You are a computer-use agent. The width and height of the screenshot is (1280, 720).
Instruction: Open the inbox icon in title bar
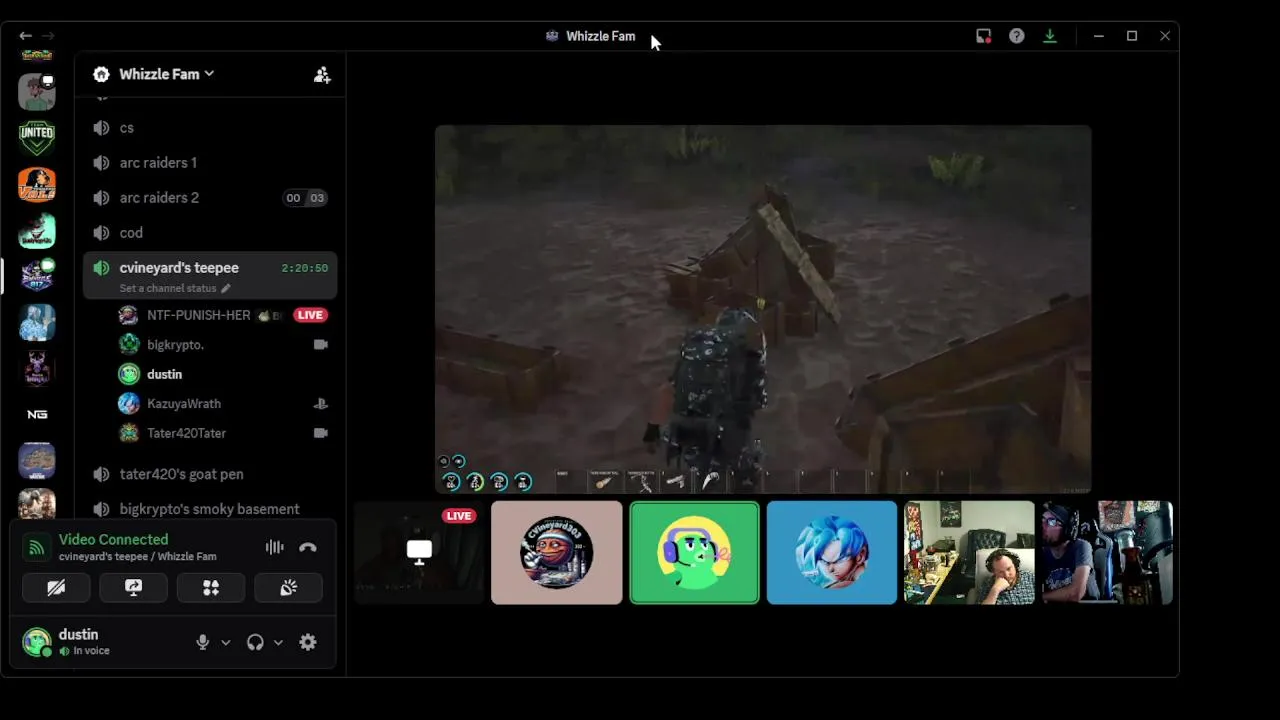[984, 36]
